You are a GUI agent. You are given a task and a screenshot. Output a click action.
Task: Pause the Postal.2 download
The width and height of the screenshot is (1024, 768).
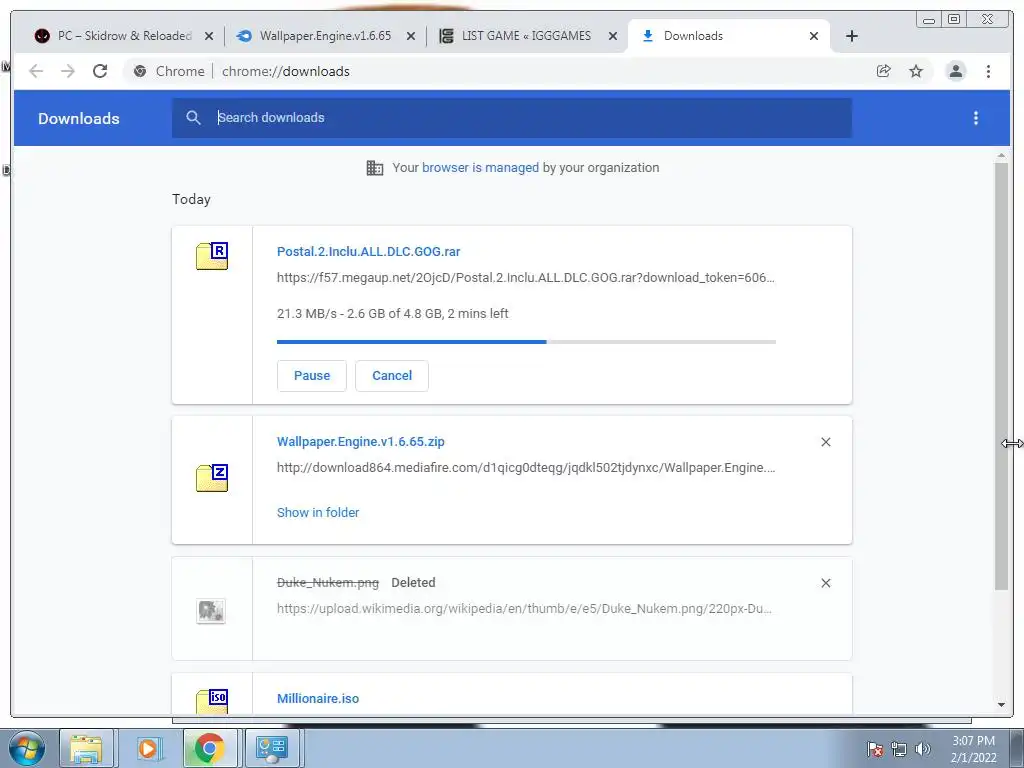pos(312,376)
